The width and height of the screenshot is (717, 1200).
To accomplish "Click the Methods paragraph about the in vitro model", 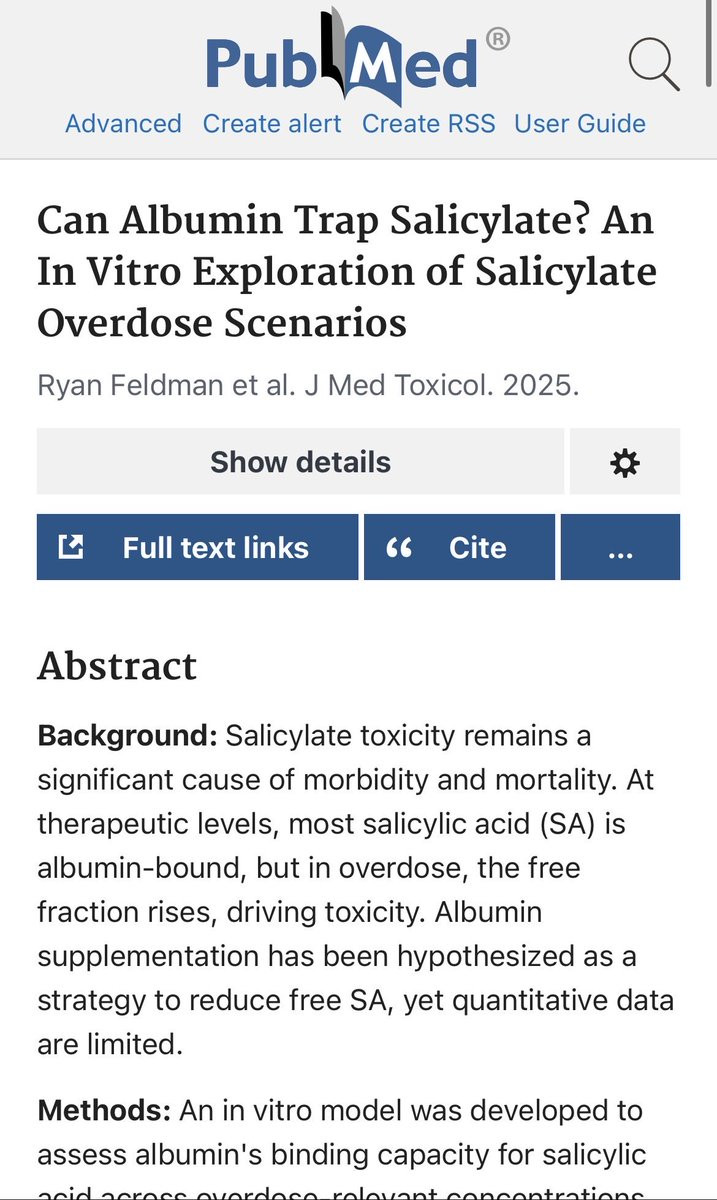I will (x=355, y=1148).
